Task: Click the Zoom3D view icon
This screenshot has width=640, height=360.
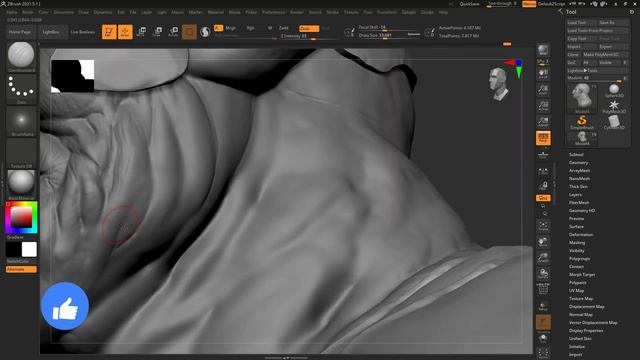Action: (543, 258)
